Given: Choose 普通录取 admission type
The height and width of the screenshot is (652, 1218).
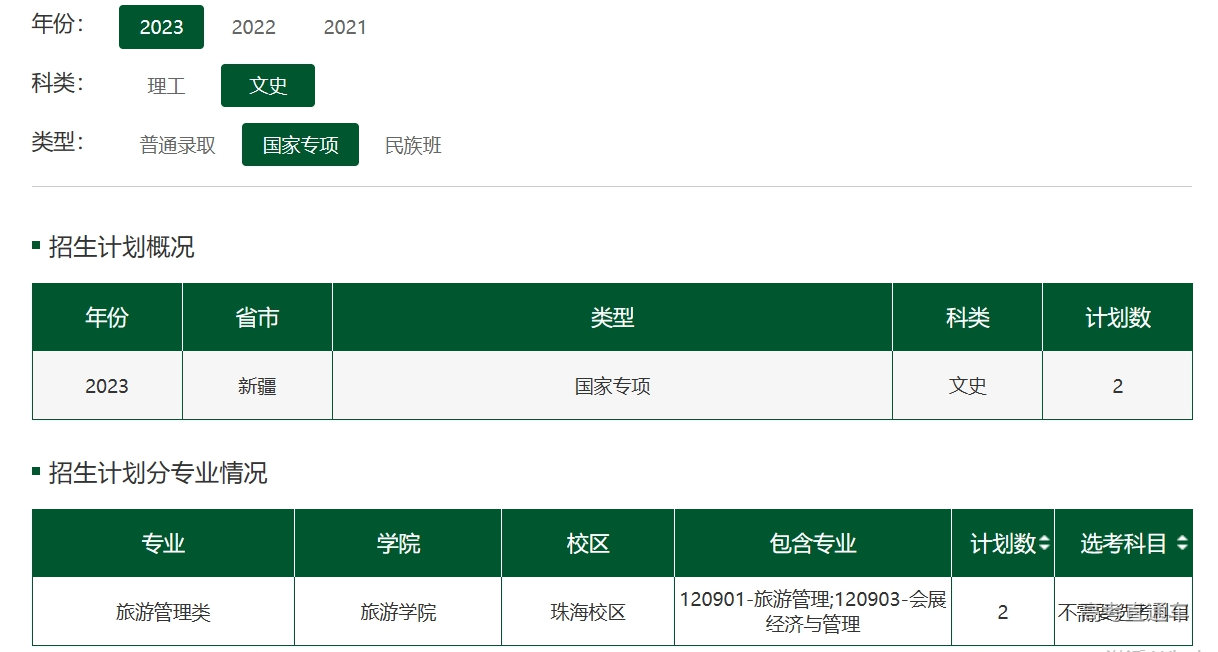Looking at the screenshot, I should pos(177,145).
